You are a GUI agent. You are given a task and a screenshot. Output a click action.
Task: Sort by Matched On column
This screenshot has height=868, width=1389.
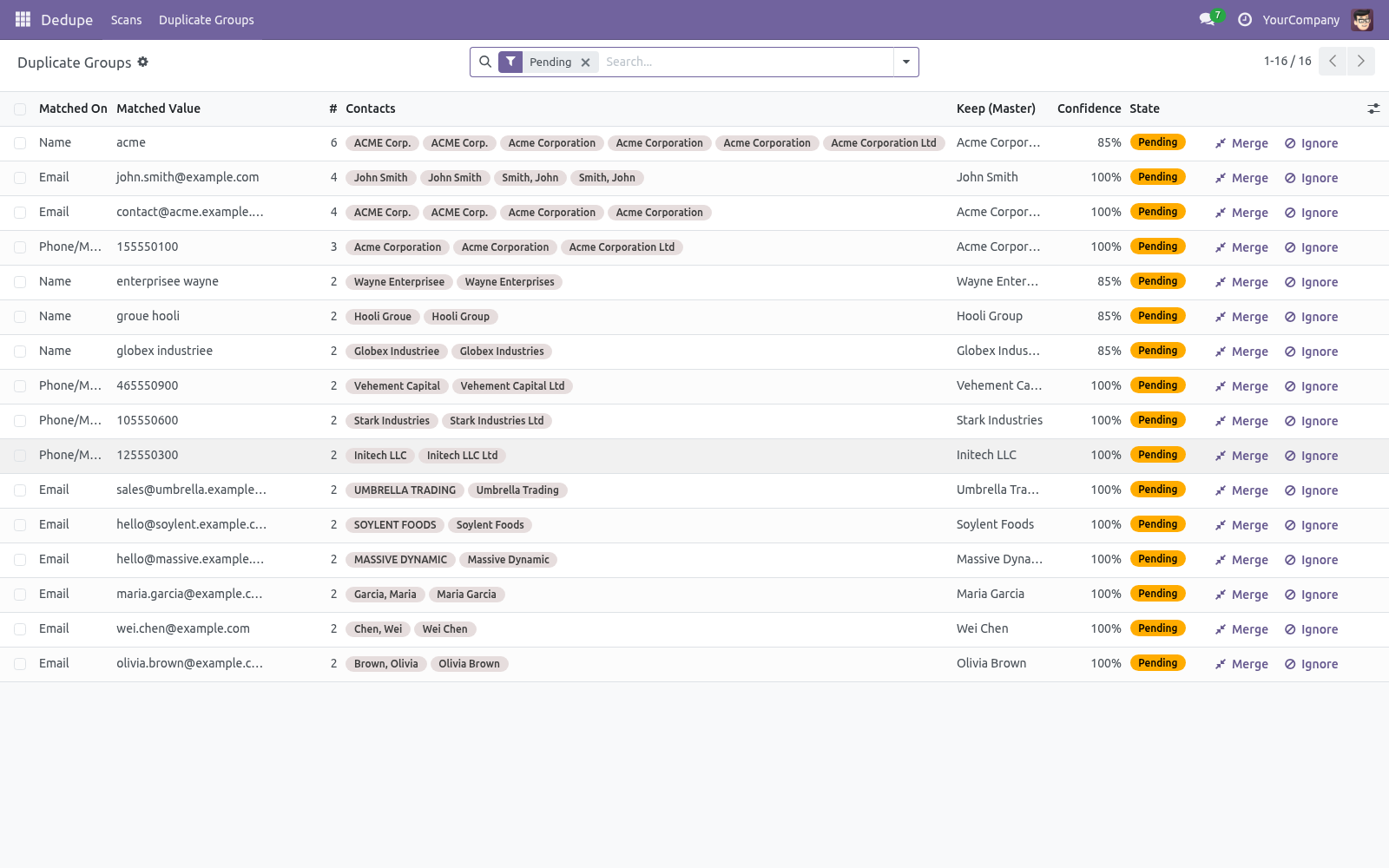(73, 108)
